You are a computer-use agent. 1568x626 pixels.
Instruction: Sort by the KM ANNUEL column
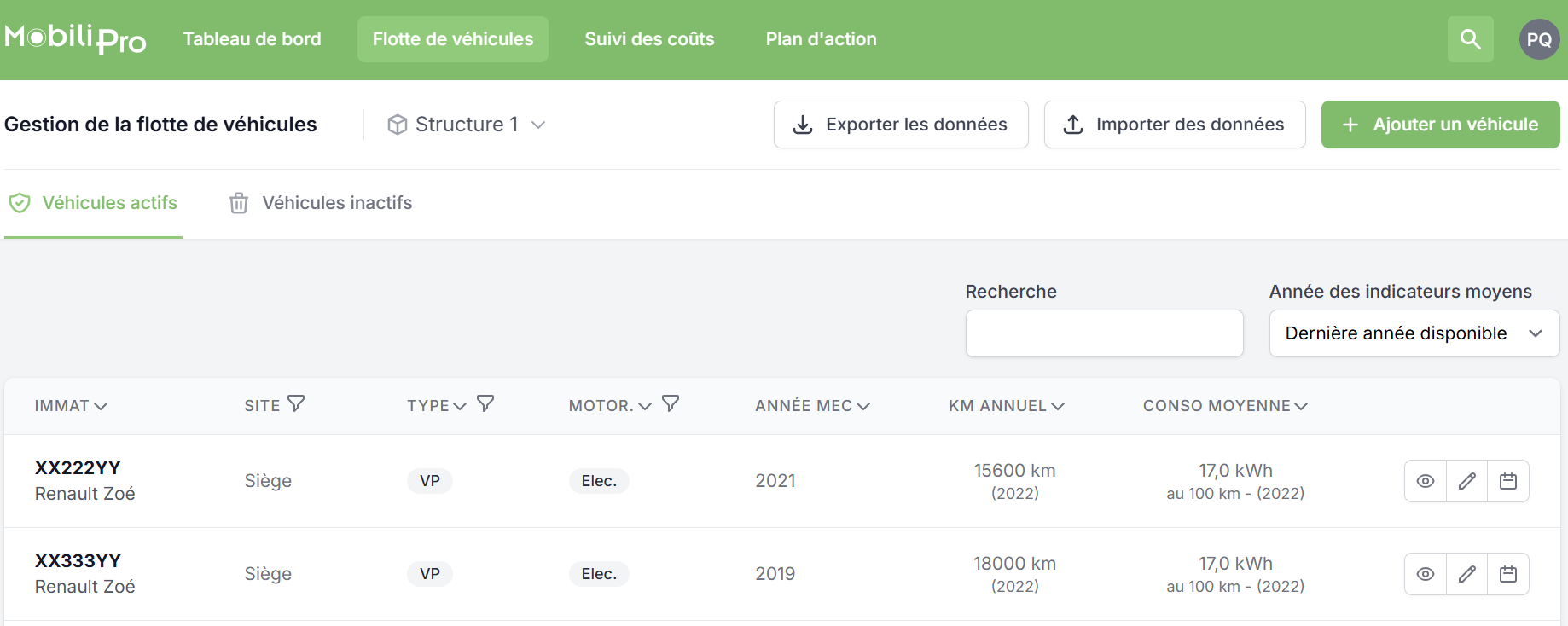click(x=1007, y=406)
